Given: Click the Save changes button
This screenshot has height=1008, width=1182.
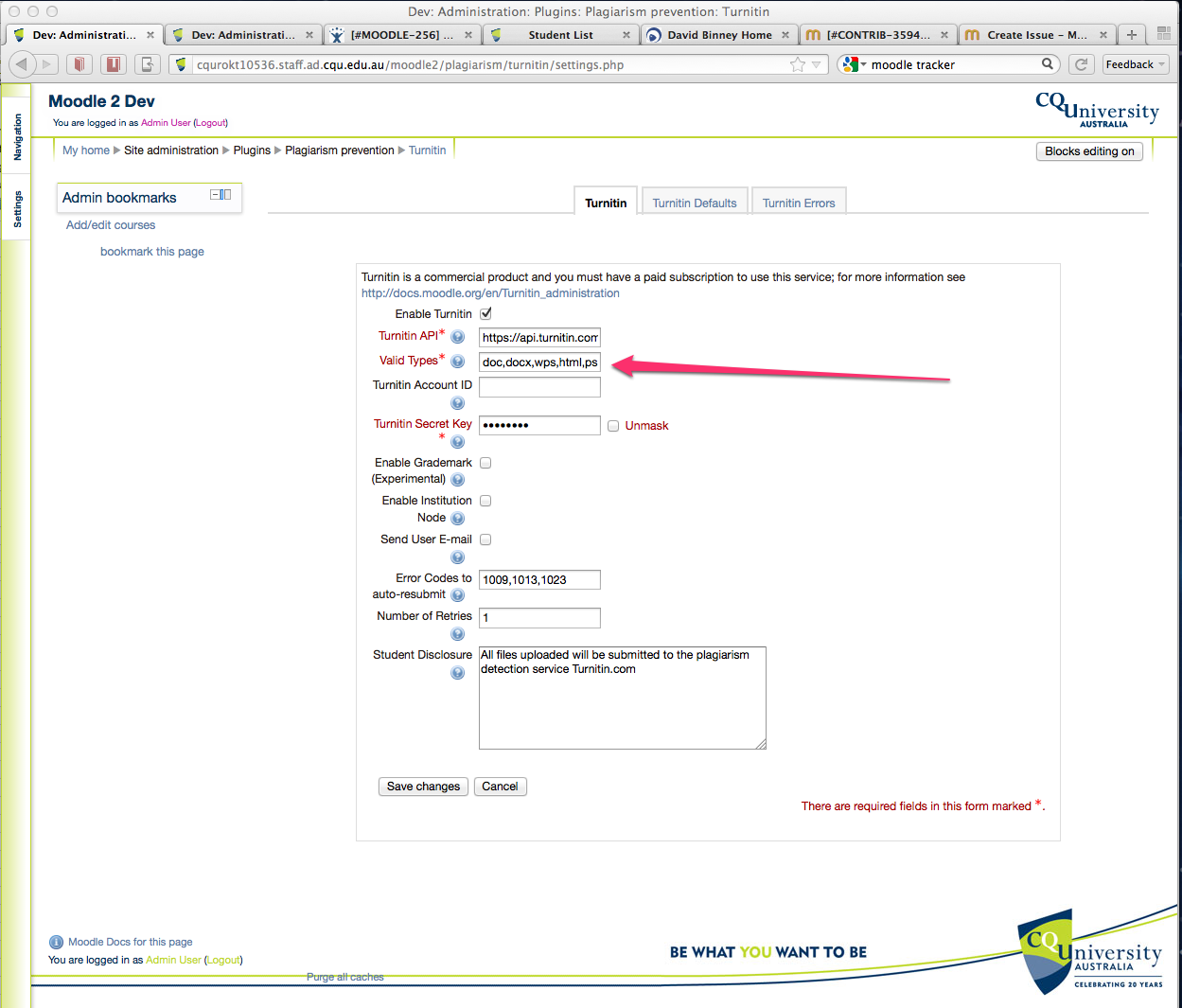Looking at the screenshot, I should pos(423,787).
